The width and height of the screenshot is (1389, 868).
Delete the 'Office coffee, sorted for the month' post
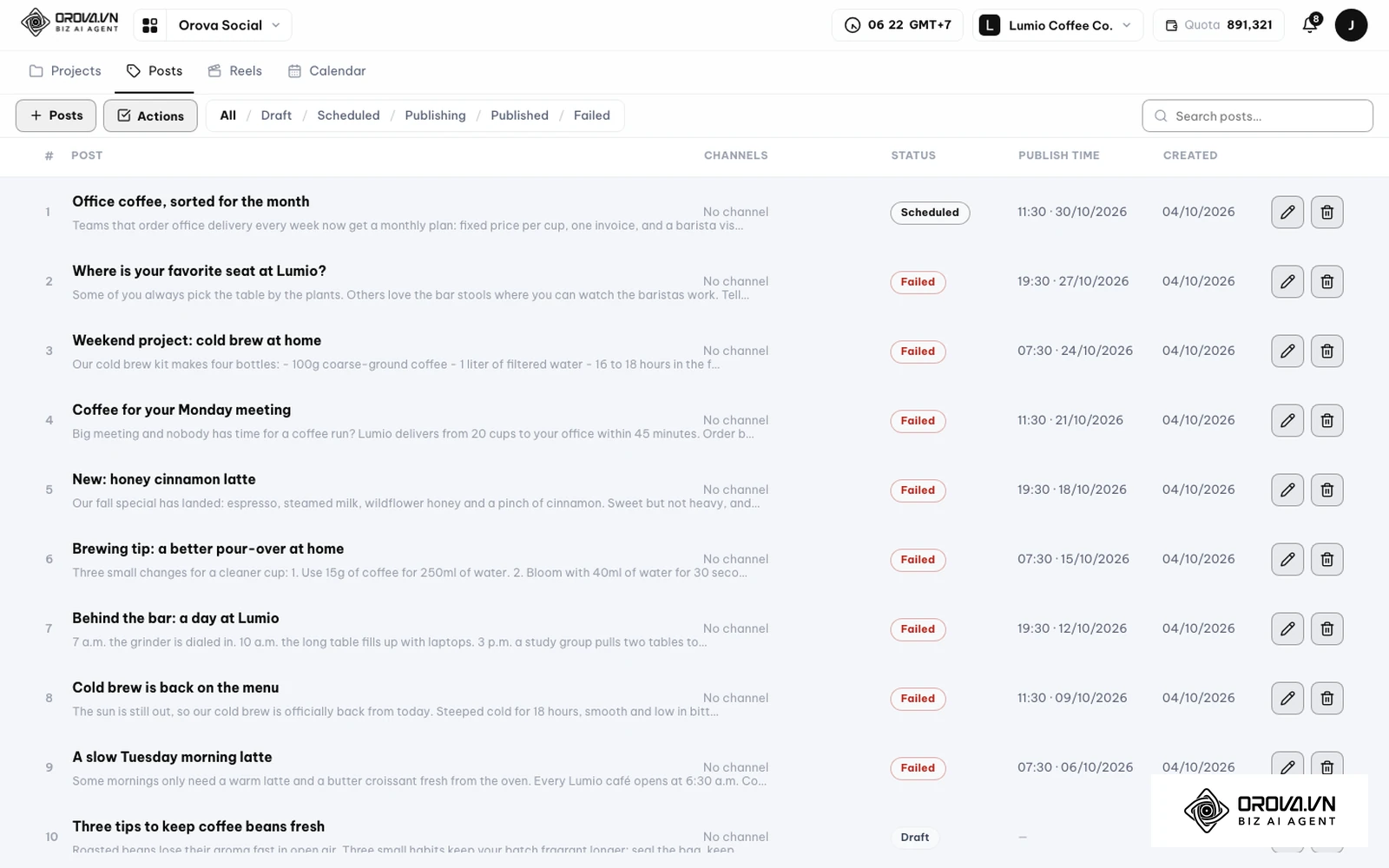point(1327,212)
